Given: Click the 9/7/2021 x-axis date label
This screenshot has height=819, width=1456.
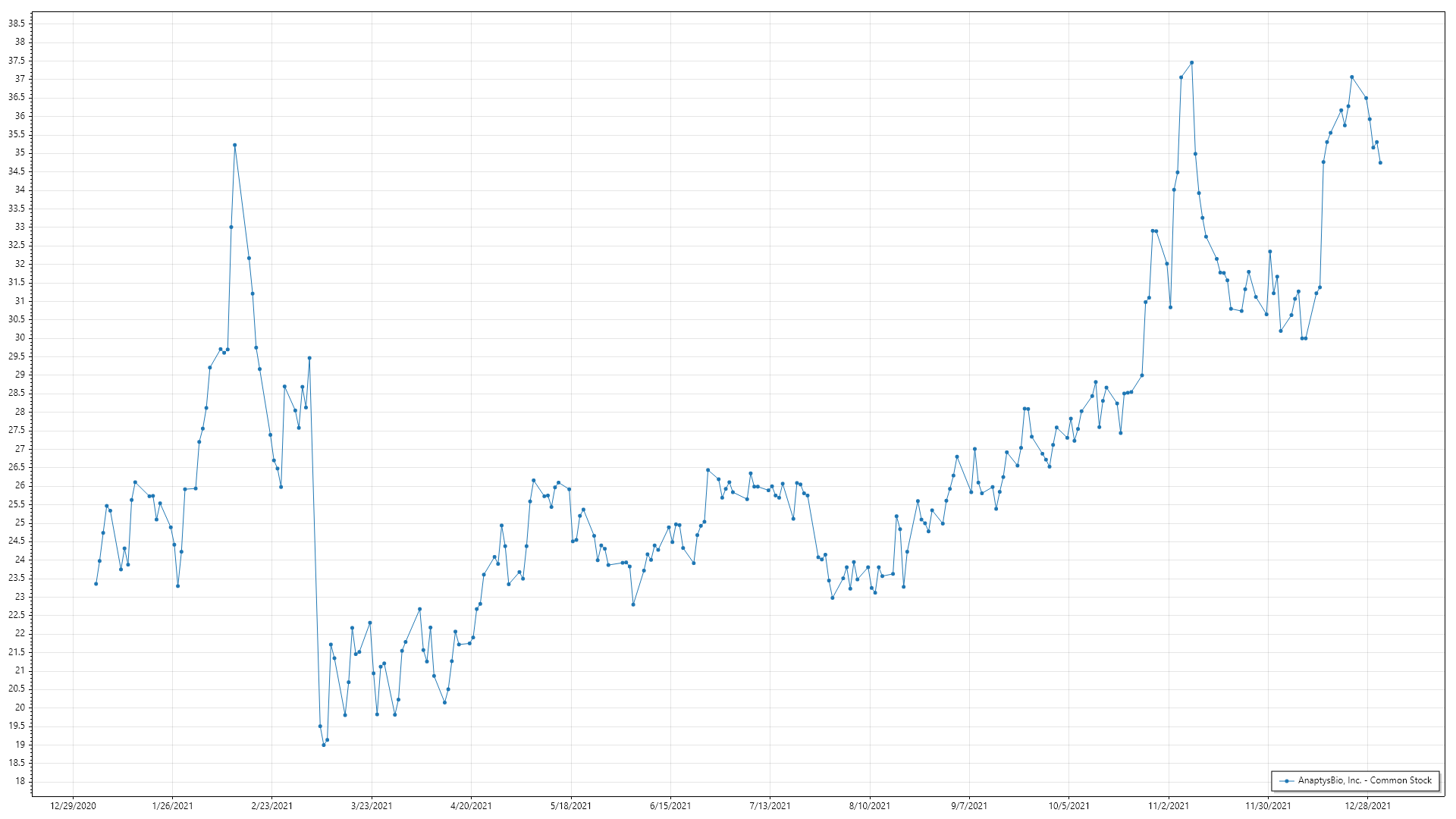Looking at the screenshot, I should click(x=969, y=806).
